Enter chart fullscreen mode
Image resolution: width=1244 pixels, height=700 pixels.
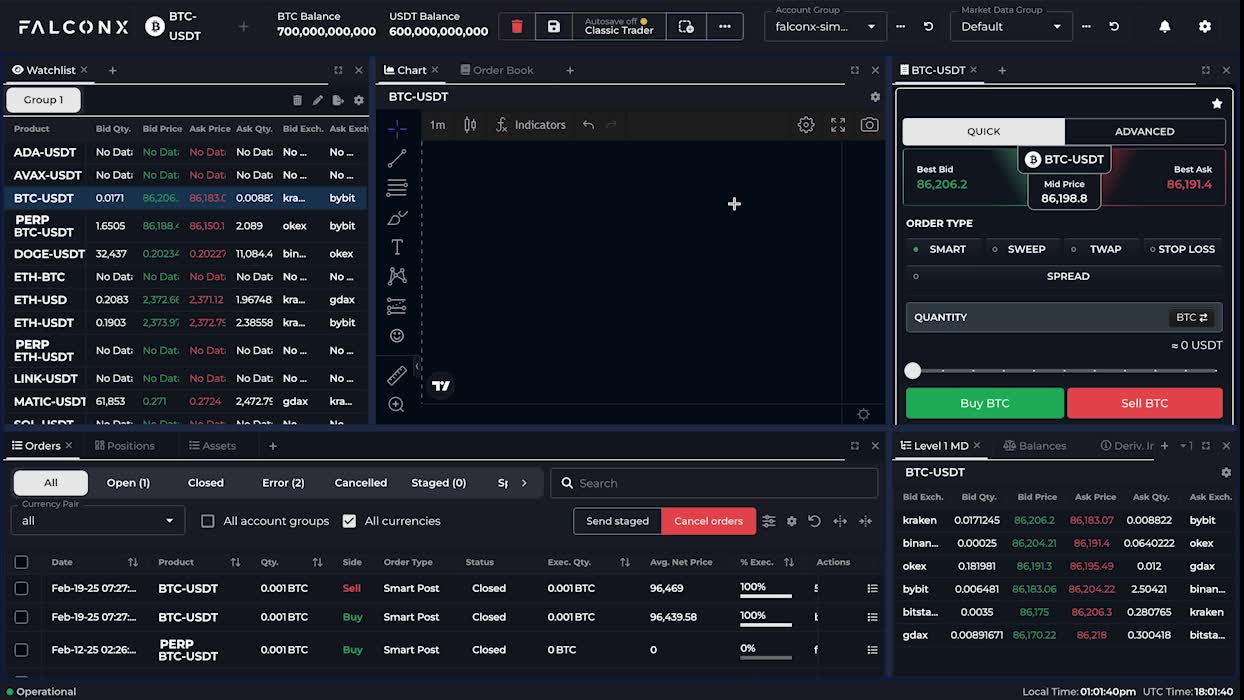[x=838, y=125]
